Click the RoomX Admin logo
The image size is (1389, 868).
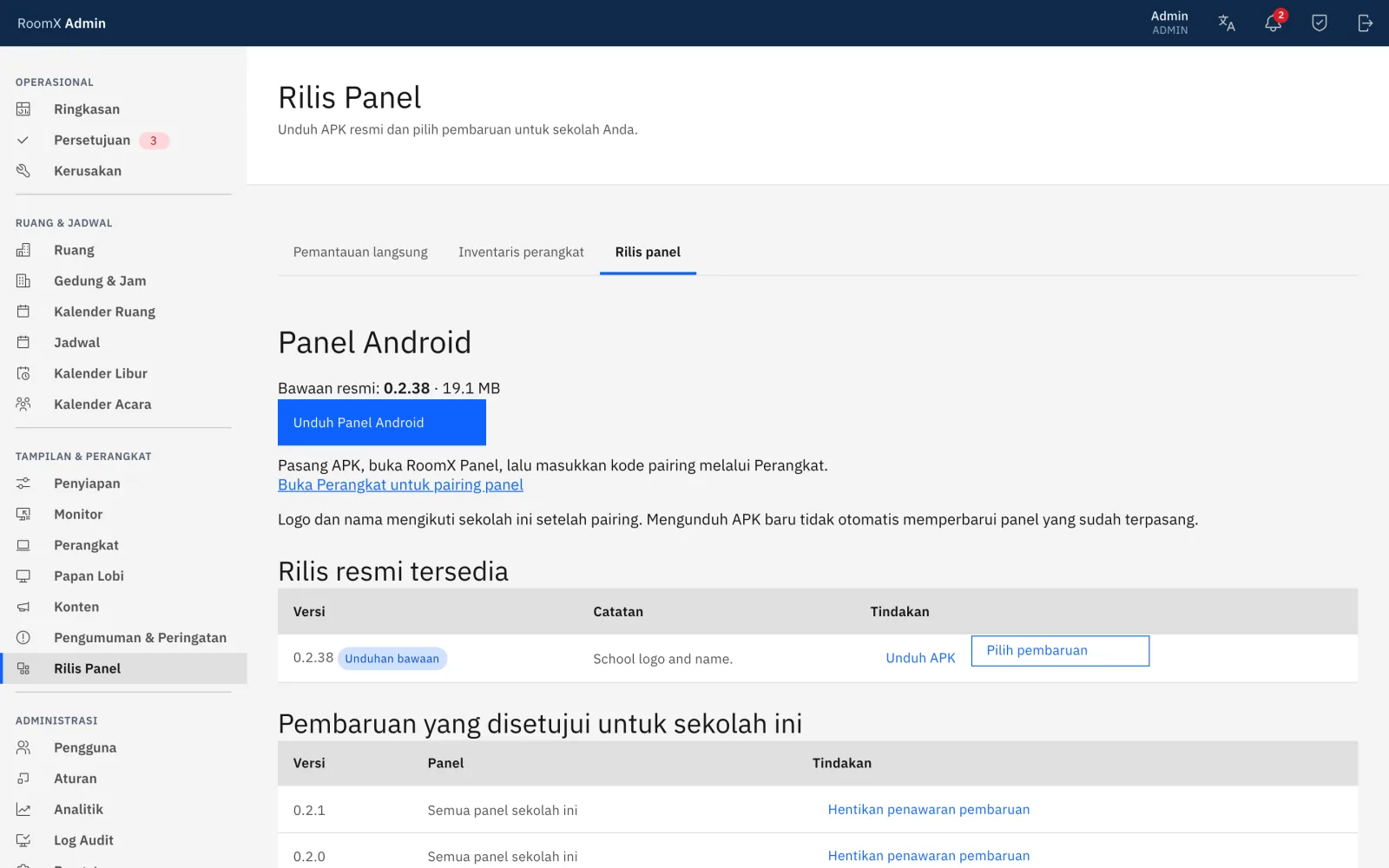click(x=62, y=23)
